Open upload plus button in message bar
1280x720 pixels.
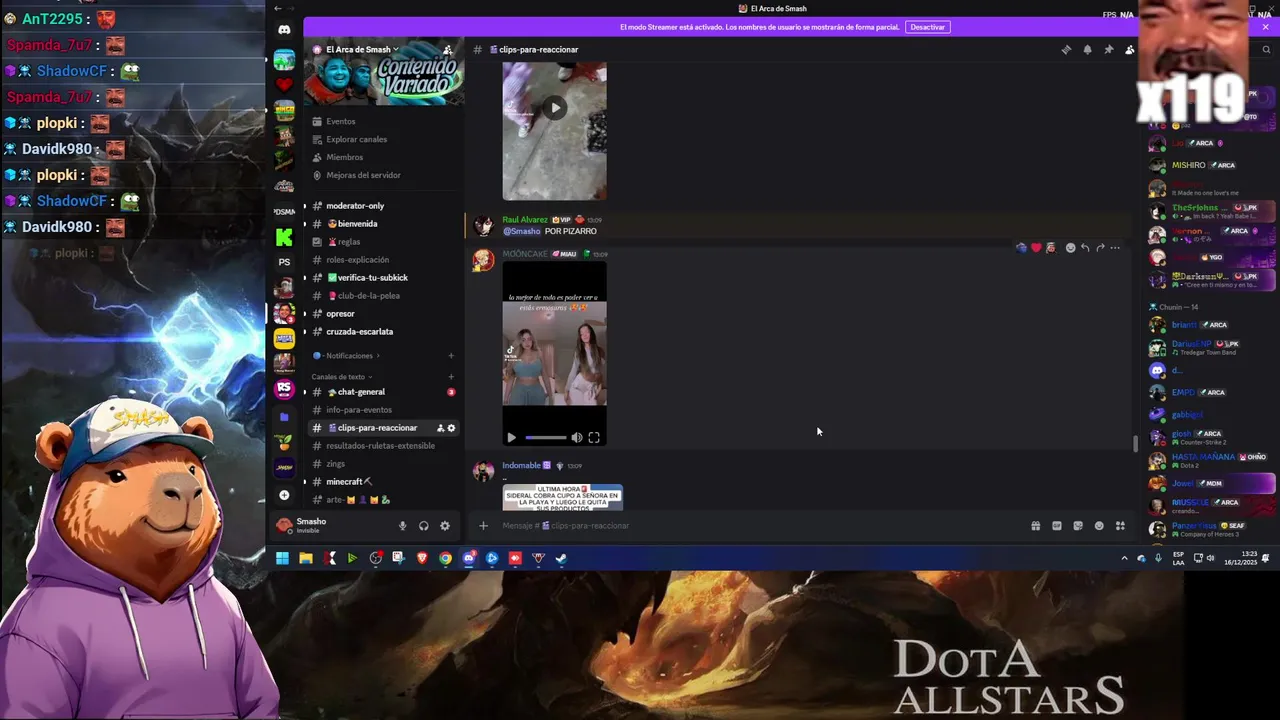483,526
